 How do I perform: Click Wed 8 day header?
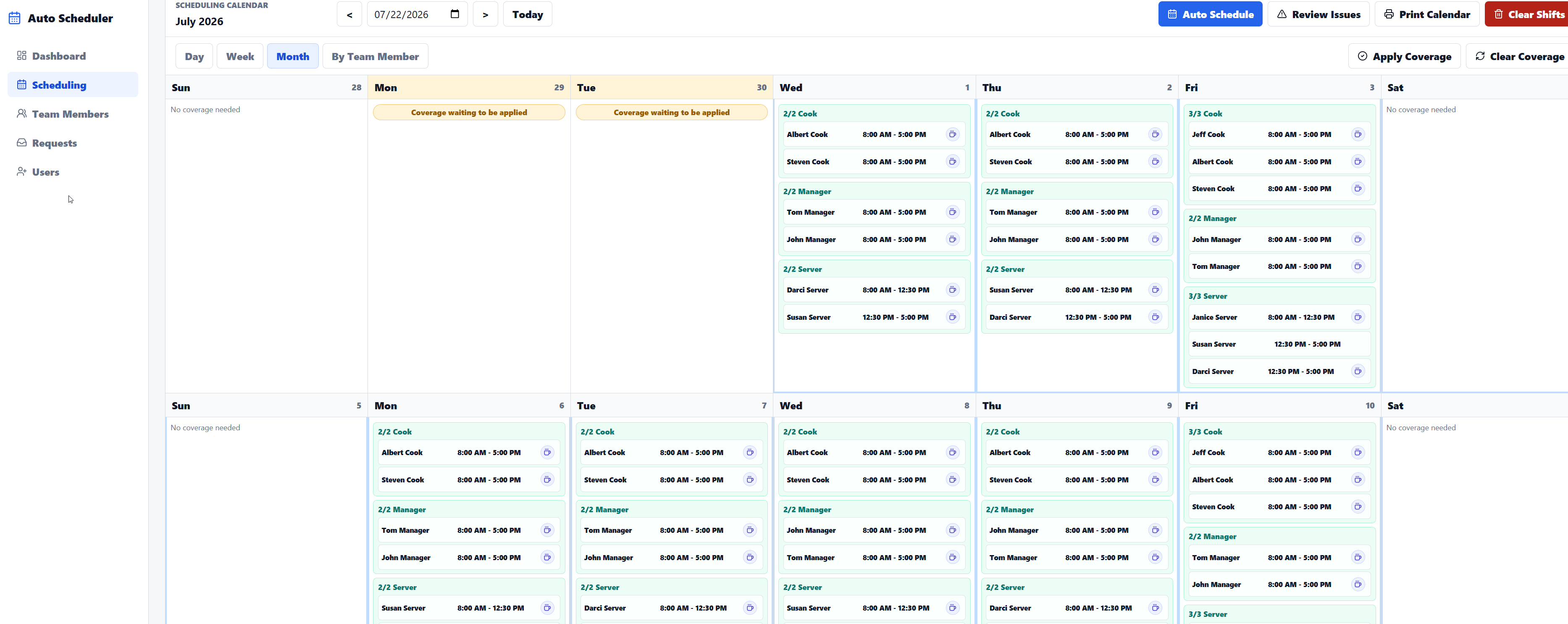coord(874,405)
